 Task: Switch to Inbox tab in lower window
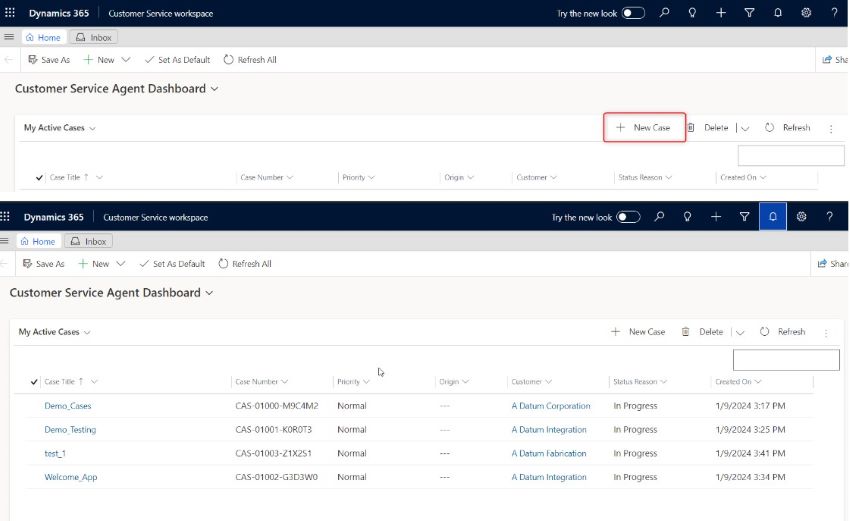[x=89, y=241]
